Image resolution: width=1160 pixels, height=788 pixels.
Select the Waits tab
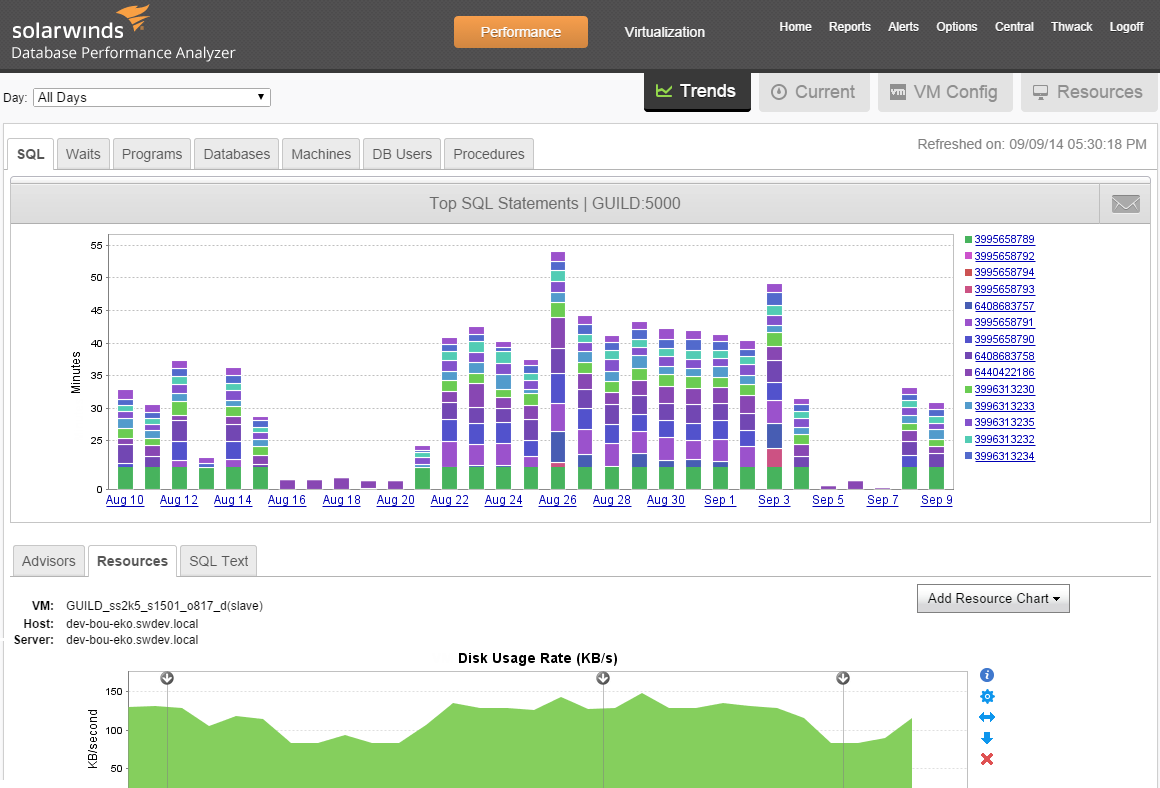83,154
